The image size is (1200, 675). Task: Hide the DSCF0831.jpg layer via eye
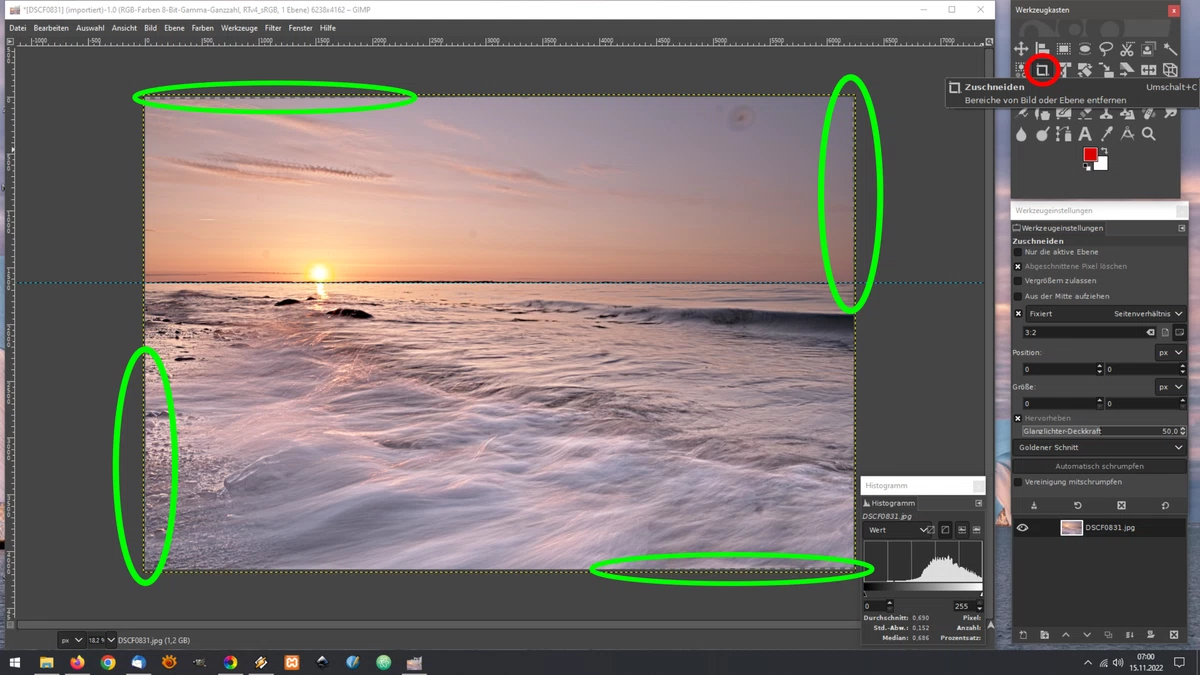[x=1022, y=528]
